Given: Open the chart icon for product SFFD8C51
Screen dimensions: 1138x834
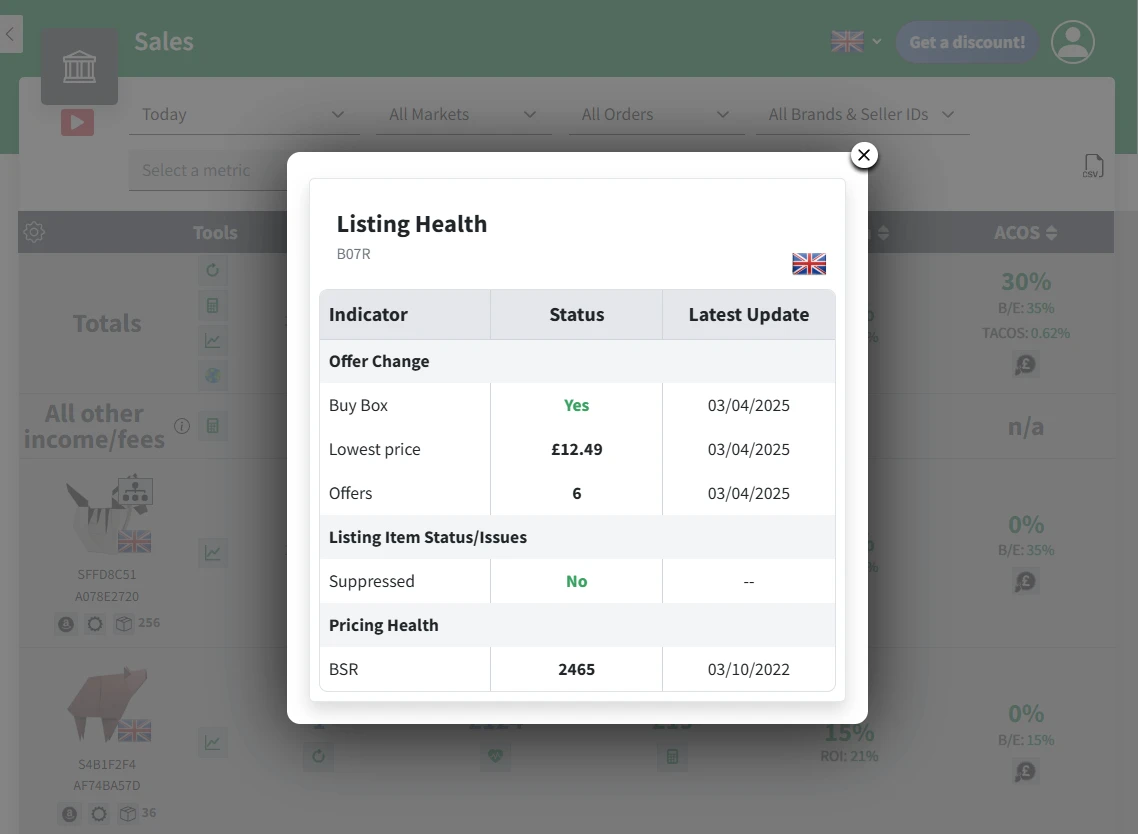Looking at the screenshot, I should (213, 553).
